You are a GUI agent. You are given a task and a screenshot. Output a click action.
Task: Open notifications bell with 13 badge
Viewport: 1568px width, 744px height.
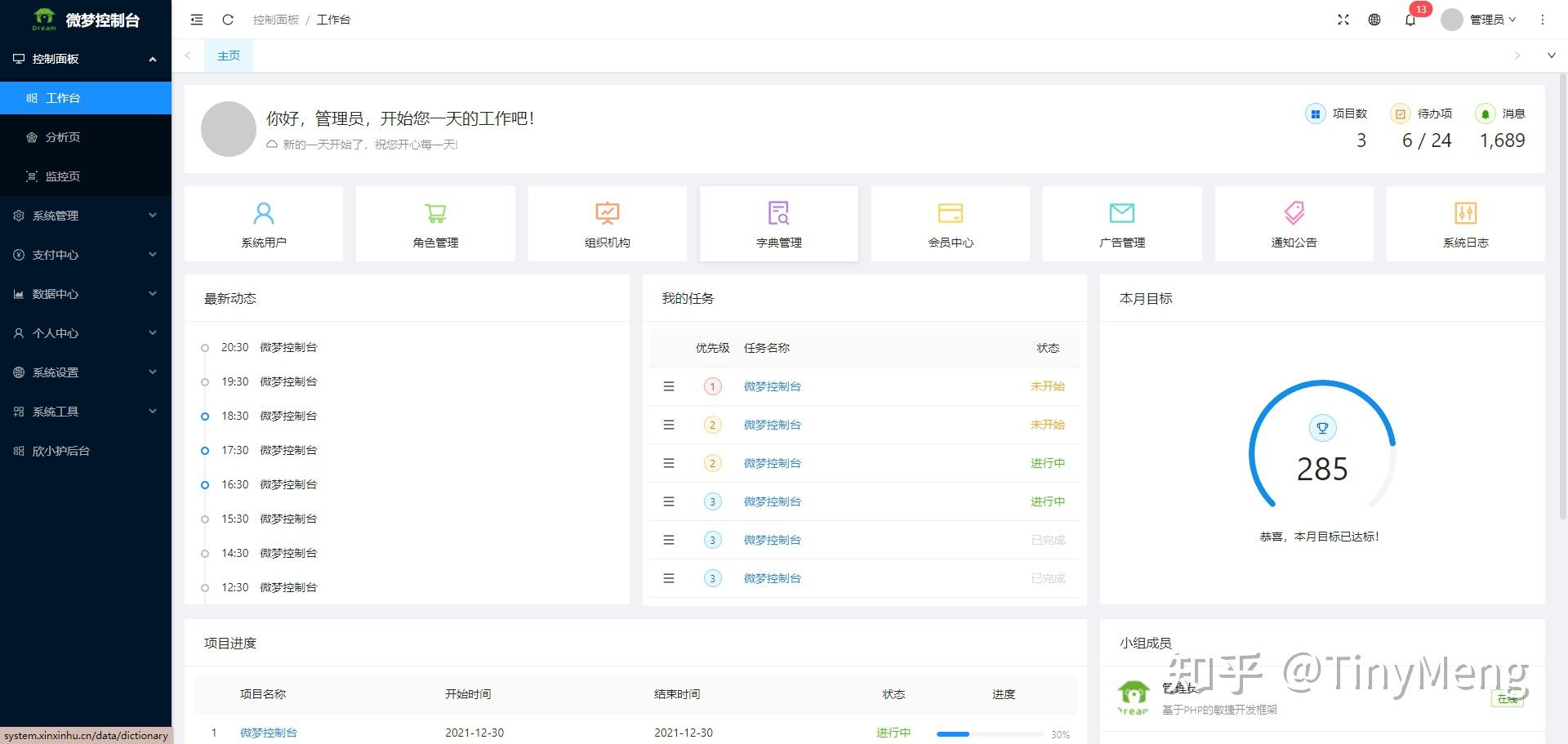pyautogui.click(x=1411, y=19)
